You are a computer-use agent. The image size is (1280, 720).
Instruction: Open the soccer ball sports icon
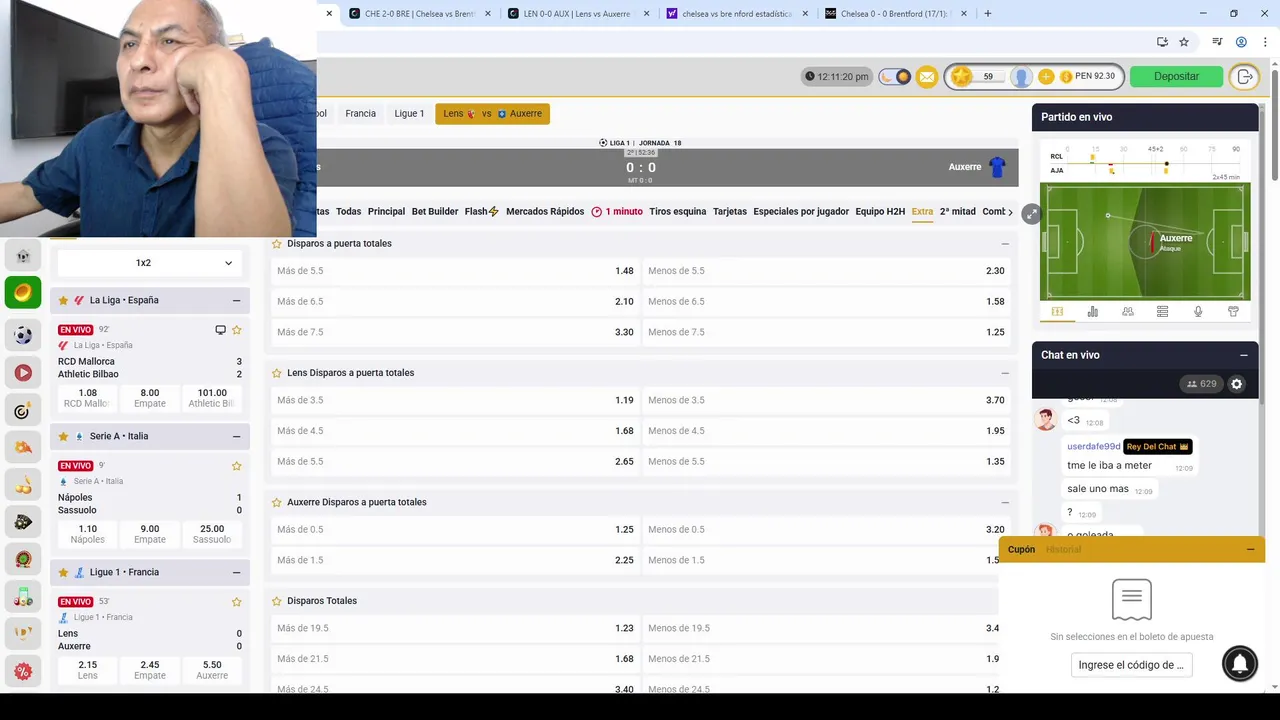point(23,335)
